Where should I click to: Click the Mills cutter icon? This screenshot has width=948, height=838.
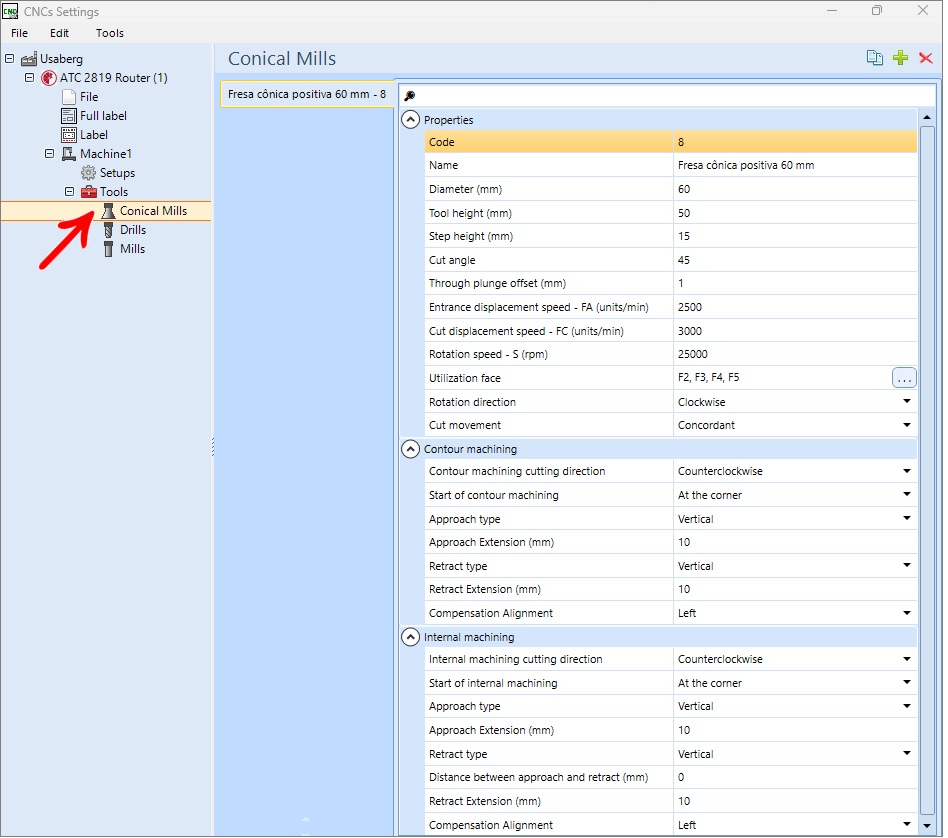tap(108, 249)
